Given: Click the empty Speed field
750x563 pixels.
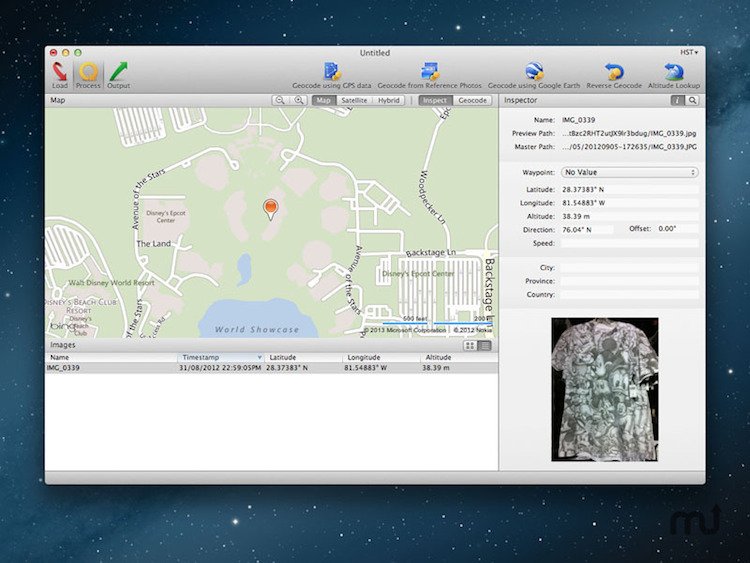Looking at the screenshot, I should tap(629, 243).
